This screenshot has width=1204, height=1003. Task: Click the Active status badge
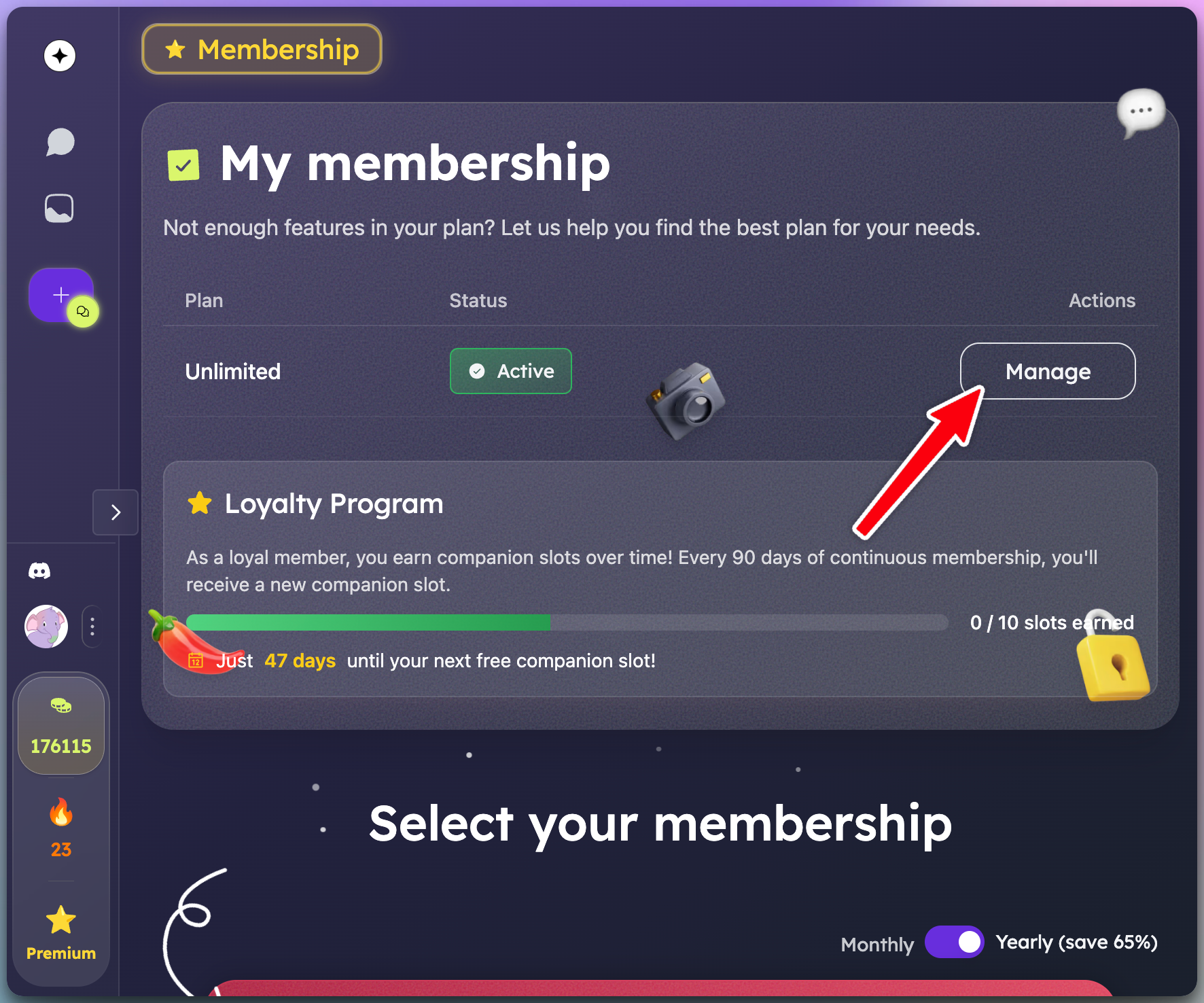click(x=510, y=371)
